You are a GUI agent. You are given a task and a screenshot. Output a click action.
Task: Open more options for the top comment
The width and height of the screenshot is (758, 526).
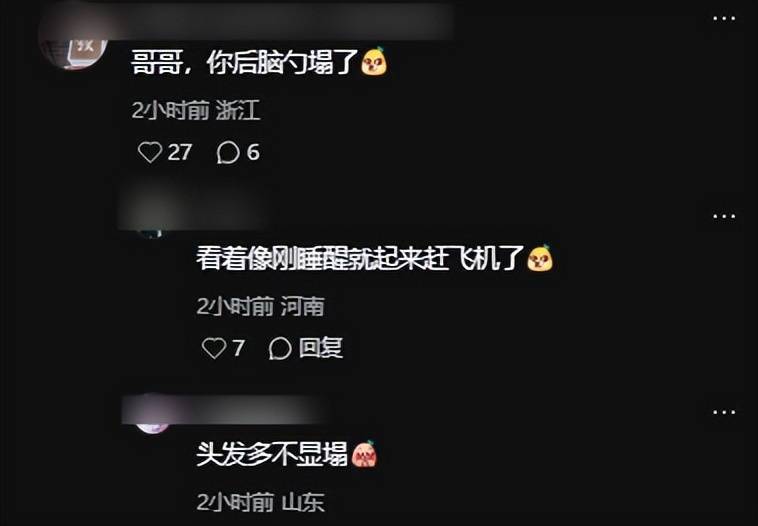(724, 18)
